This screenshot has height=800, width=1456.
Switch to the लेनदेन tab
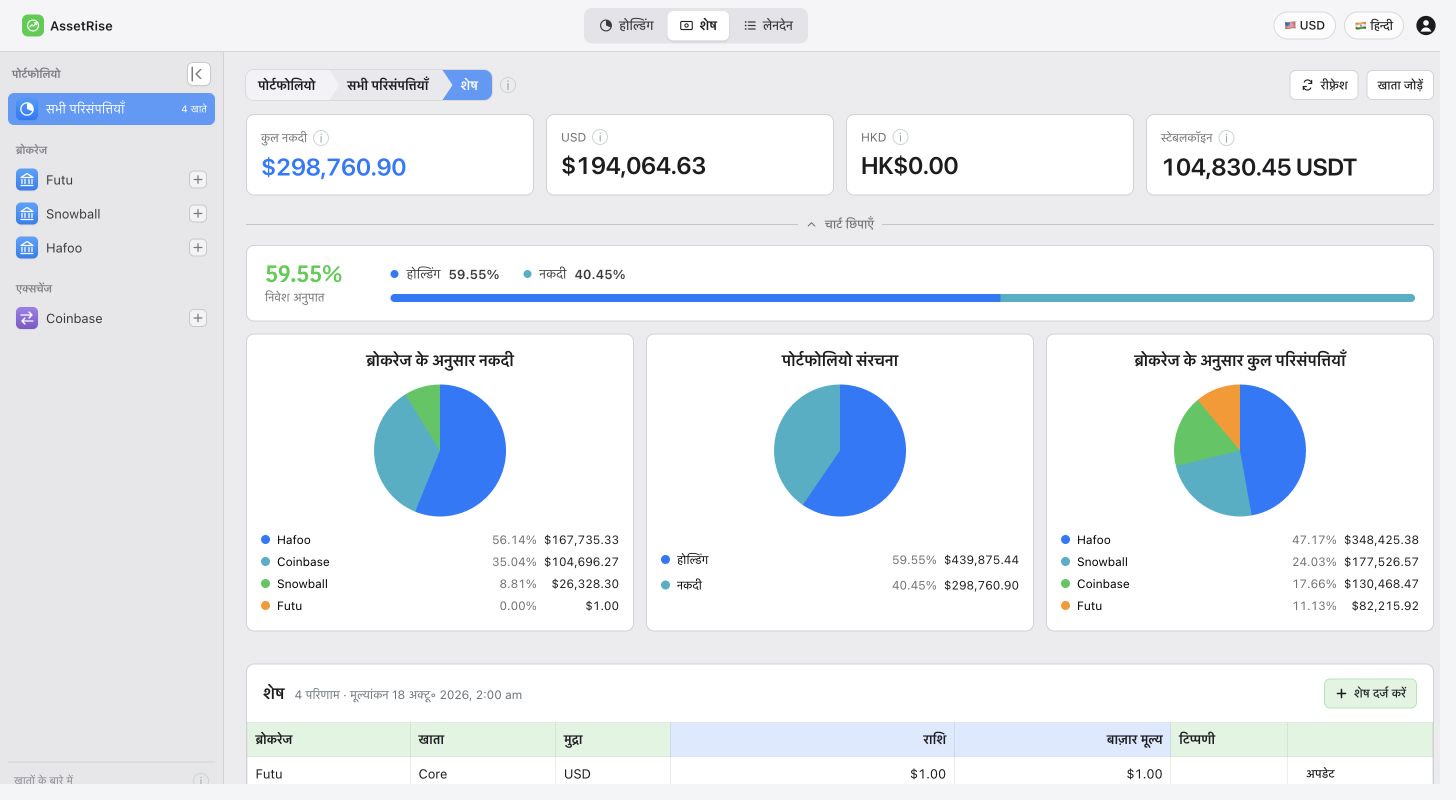(768, 26)
